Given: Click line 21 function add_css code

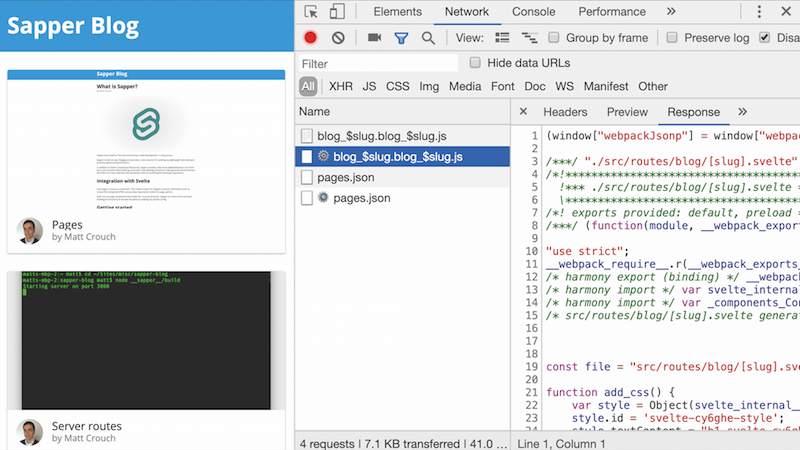Looking at the screenshot, I should pyautogui.click(x=610, y=392).
